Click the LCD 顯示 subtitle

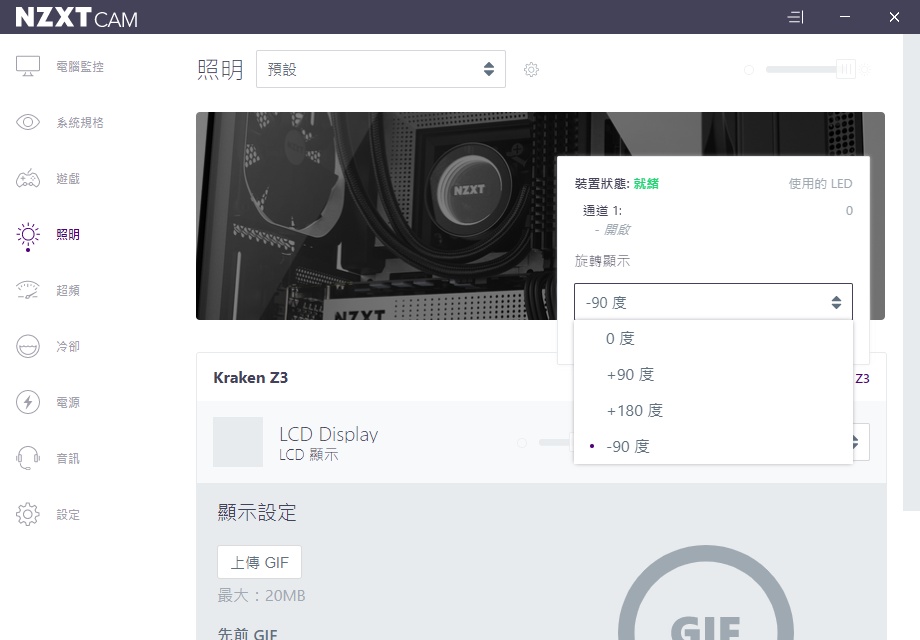click(x=309, y=455)
